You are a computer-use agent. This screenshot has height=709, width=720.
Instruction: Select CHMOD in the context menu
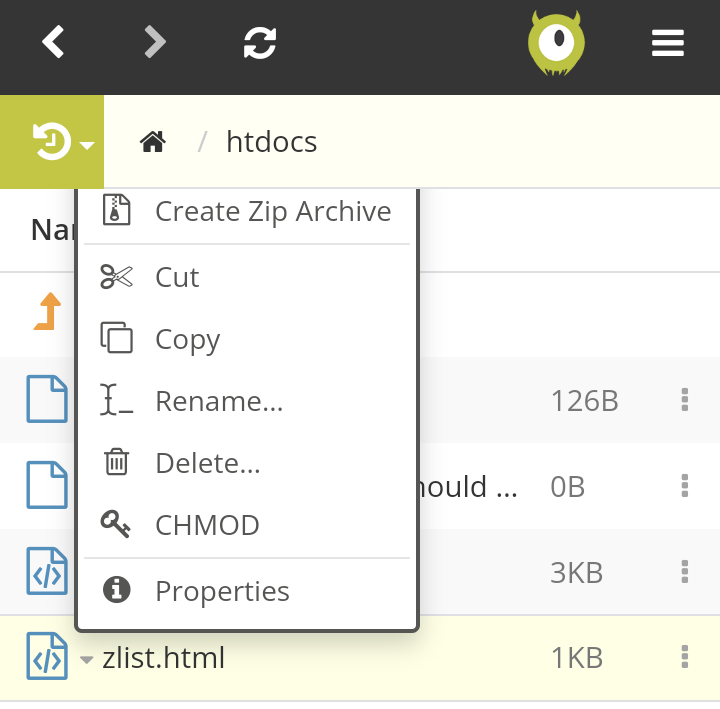coord(207,526)
